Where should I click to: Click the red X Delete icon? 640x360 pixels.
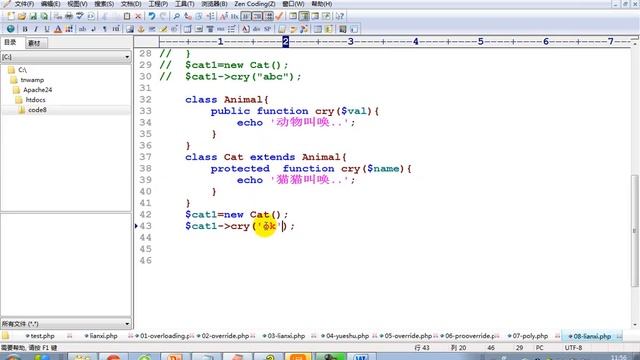pyautogui.click(x=138, y=16)
